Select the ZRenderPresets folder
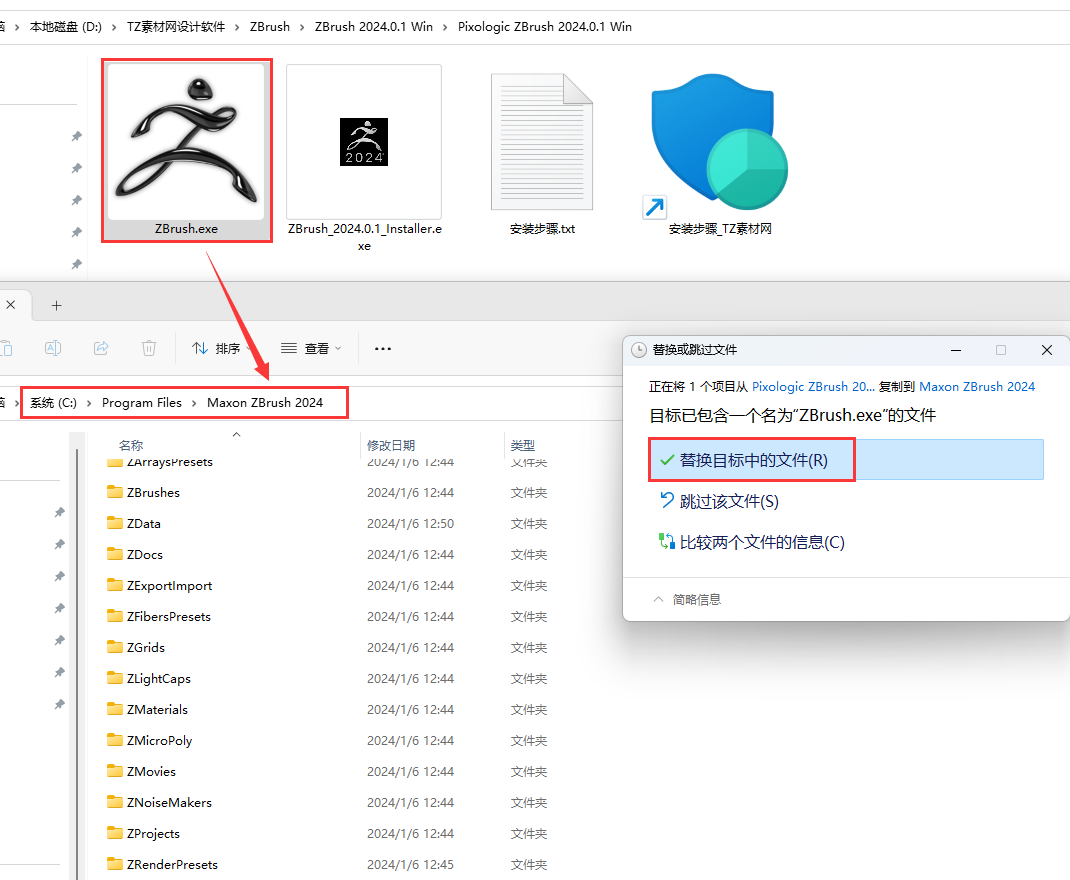1070x880 pixels. click(x=162, y=864)
